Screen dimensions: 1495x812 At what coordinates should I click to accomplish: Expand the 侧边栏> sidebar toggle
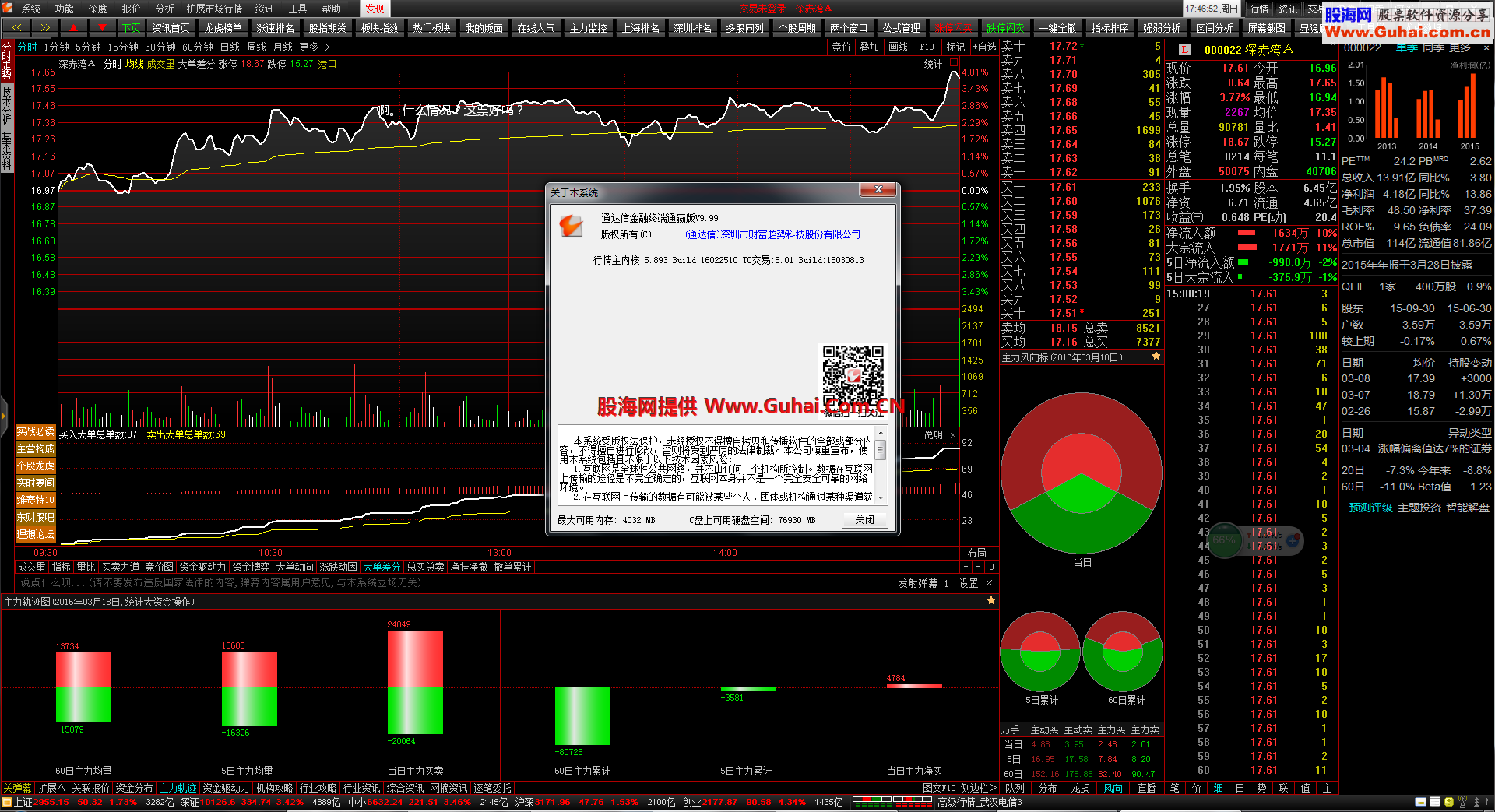(x=979, y=788)
